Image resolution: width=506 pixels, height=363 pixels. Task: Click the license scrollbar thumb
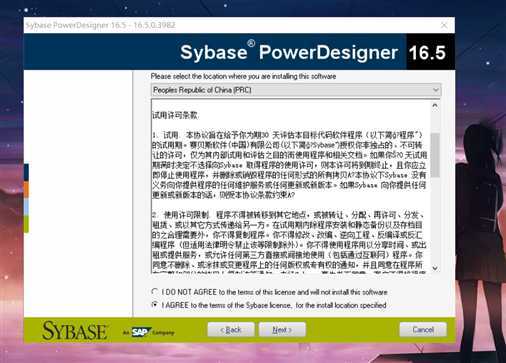coord(435,155)
